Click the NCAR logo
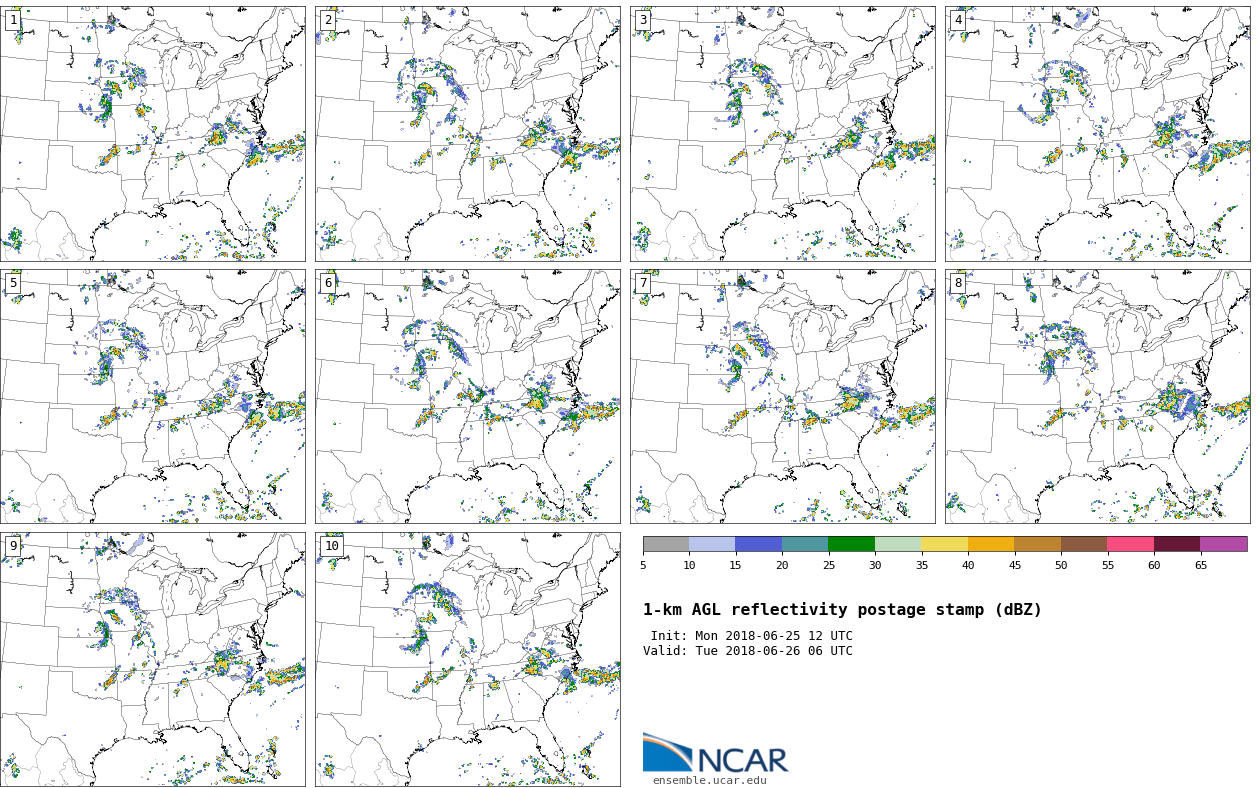 [715, 755]
